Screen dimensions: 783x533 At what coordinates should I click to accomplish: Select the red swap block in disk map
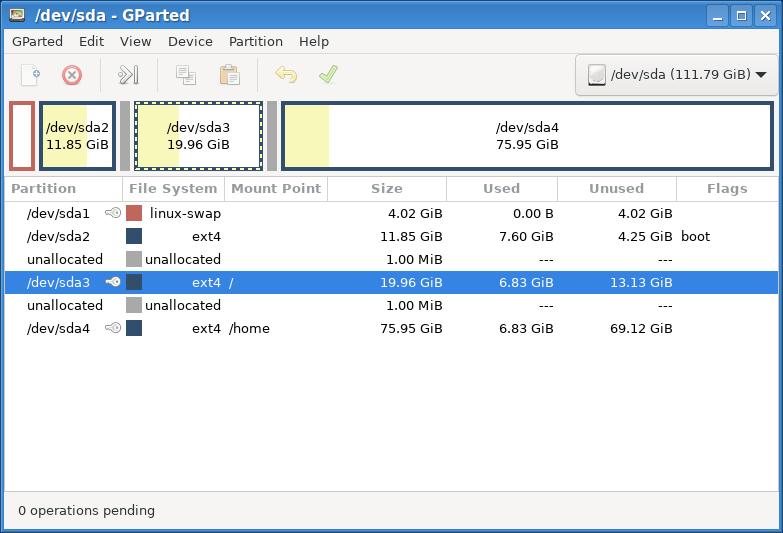pyautogui.click(x=22, y=136)
